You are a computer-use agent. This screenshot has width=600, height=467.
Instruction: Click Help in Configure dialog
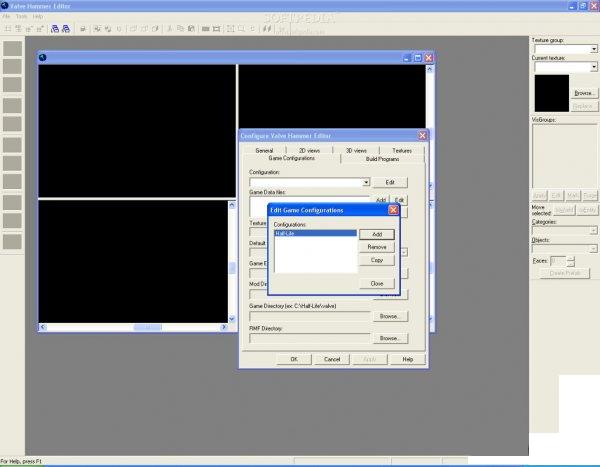[408, 359]
